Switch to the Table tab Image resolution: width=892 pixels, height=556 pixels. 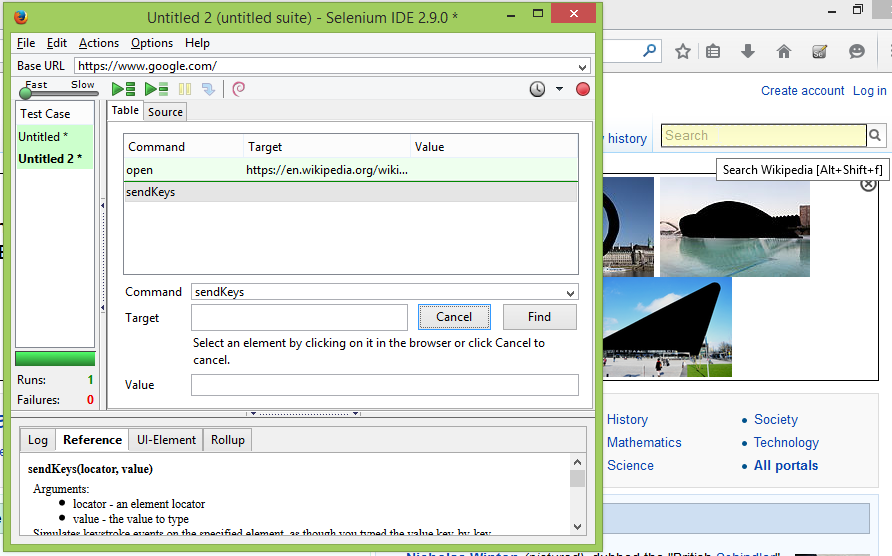(x=125, y=110)
